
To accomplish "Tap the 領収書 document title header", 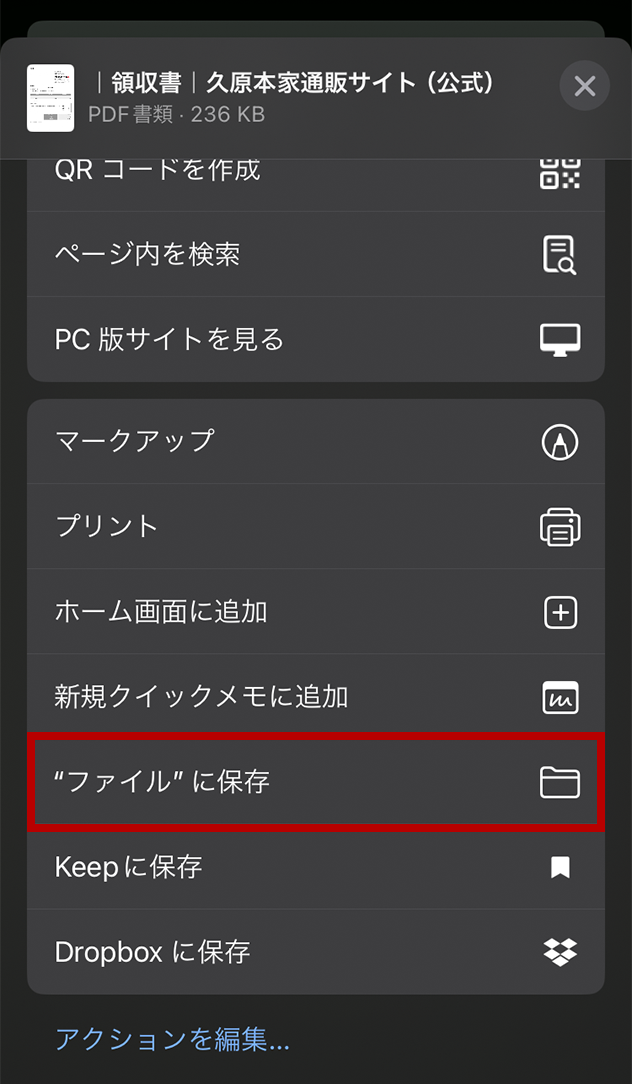I will (x=296, y=84).
